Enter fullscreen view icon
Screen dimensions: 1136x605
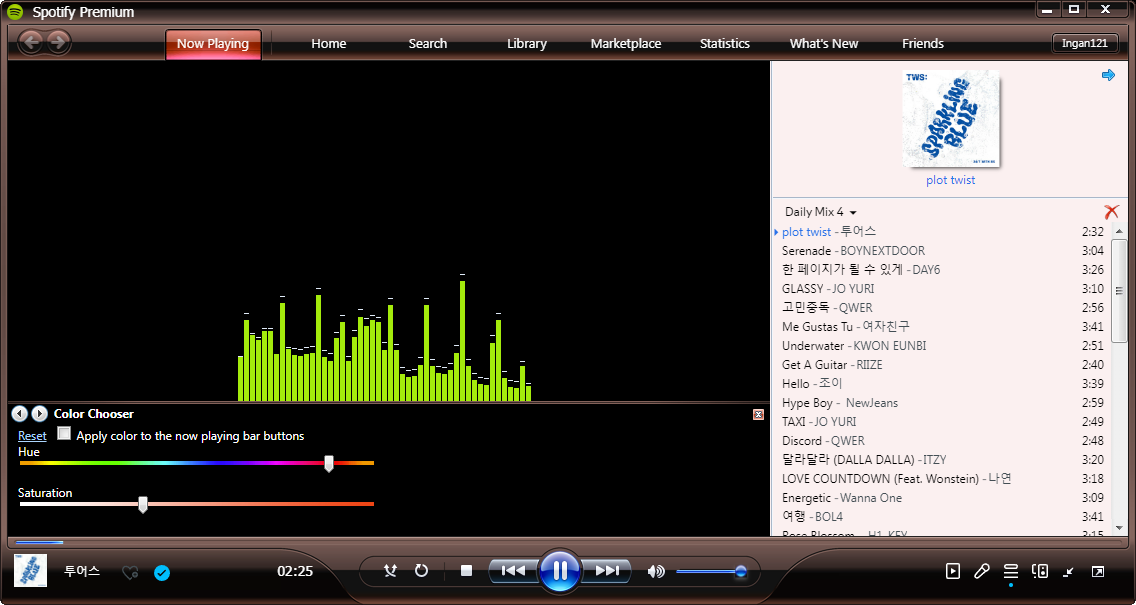pos(1098,572)
